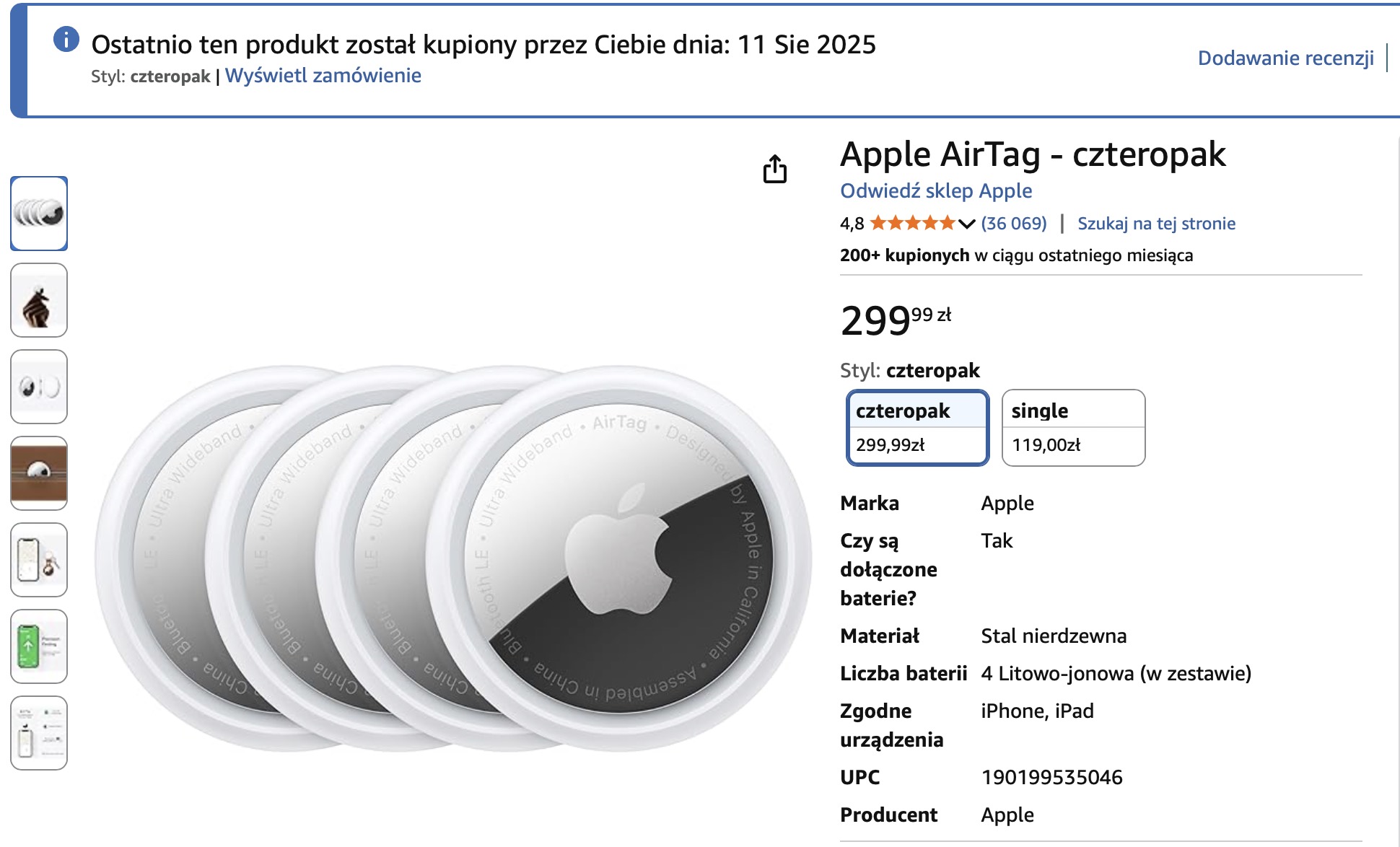Image resolution: width=1400 pixels, height=847 pixels.
Task: Click Dodawanie recenzji link
Action: click(1286, 58)
